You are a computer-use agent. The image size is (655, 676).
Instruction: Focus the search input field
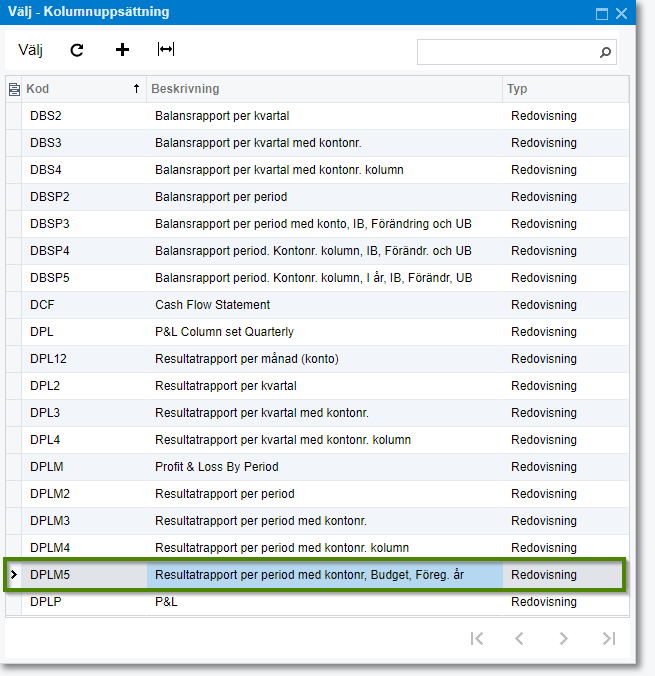click(506, 52)
